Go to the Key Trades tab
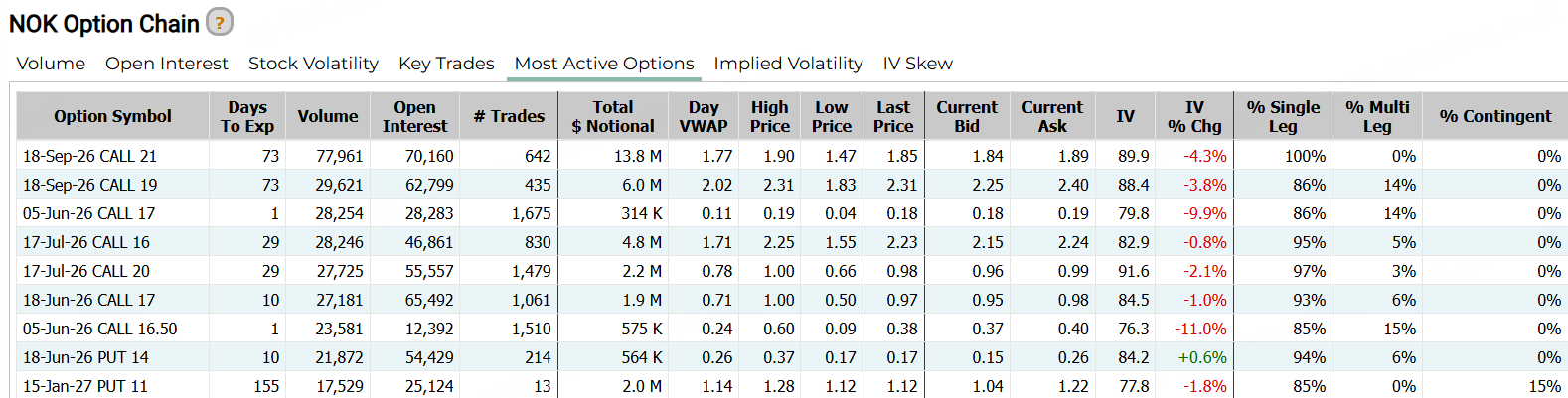Viewport: 1568px width, 398px height. coord(446,64)
